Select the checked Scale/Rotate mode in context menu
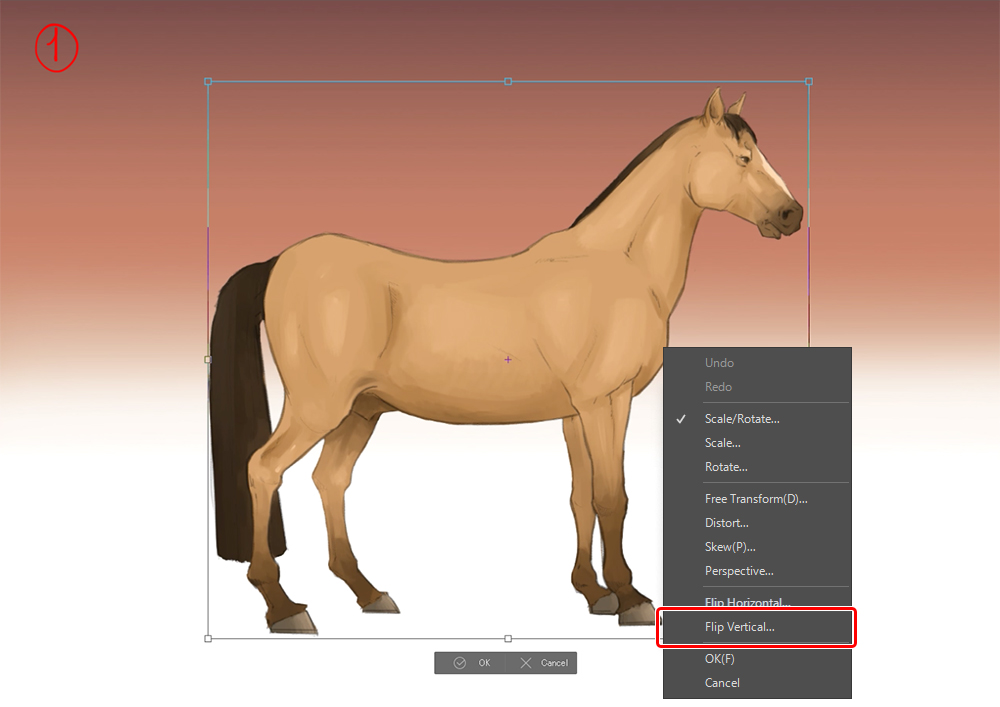This screenshot has height=707, width=1000. point(741,419)
